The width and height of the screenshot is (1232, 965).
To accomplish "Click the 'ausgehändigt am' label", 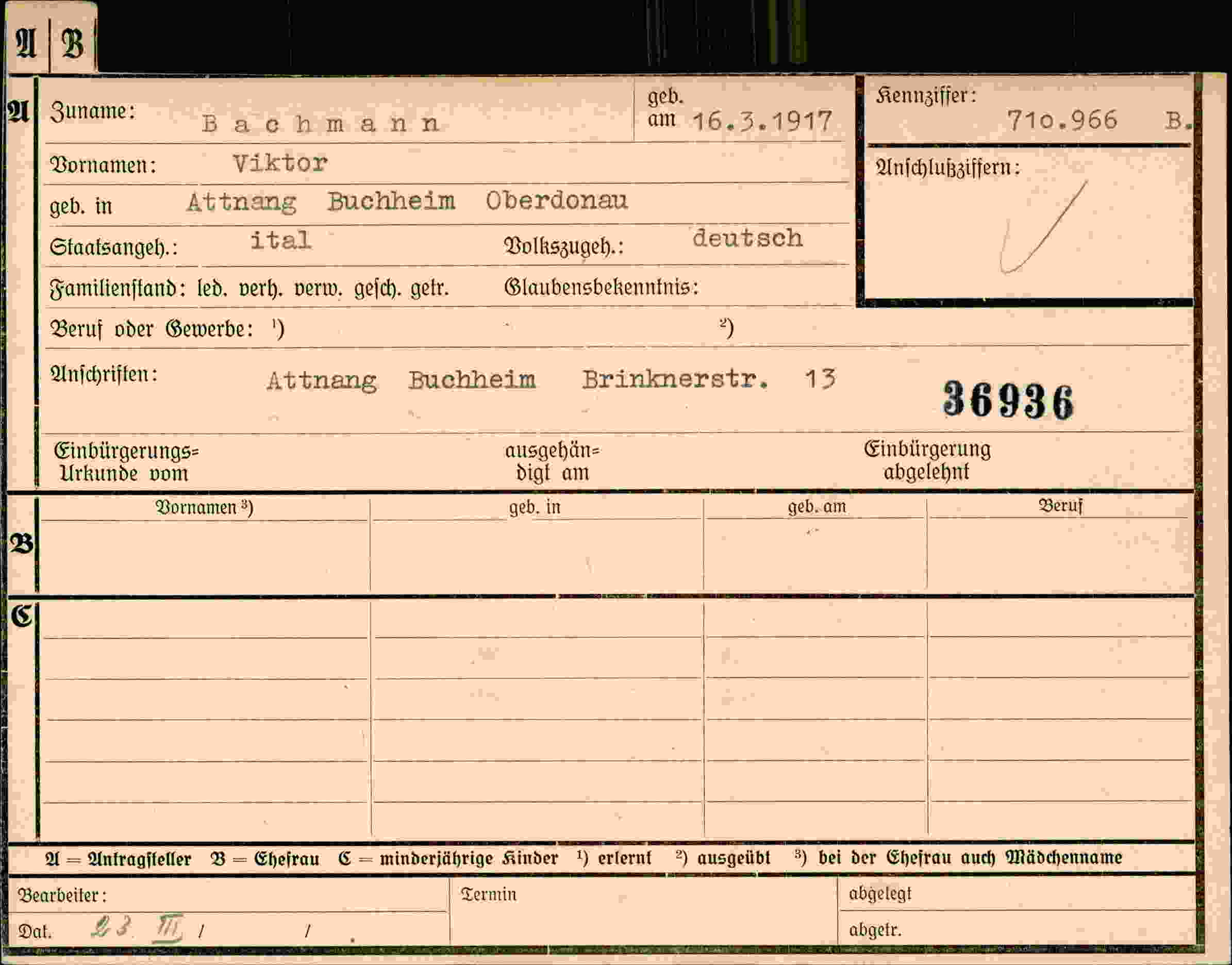I will pyautogui.click(x=552, y=461).
